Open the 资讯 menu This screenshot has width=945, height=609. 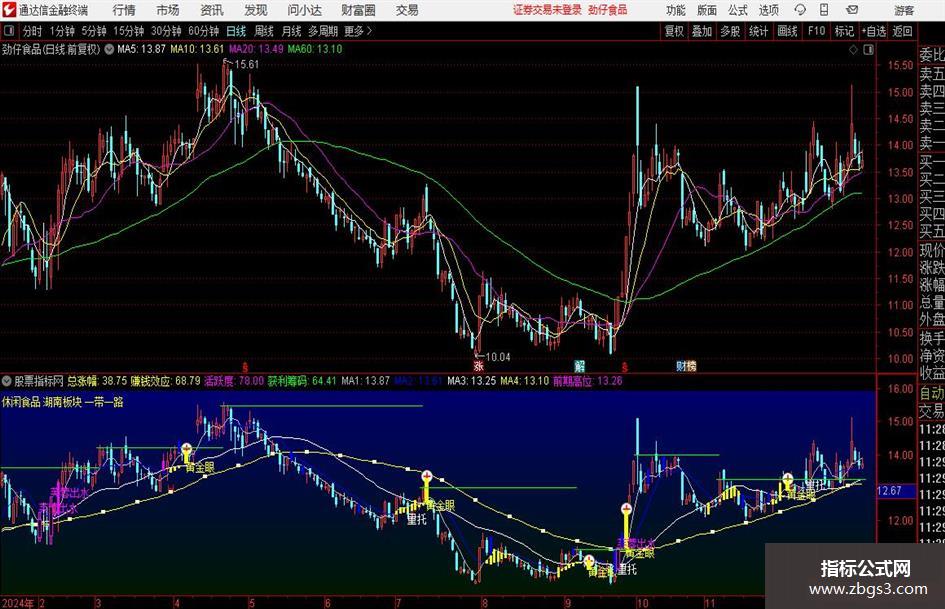[x=212, y=10]
